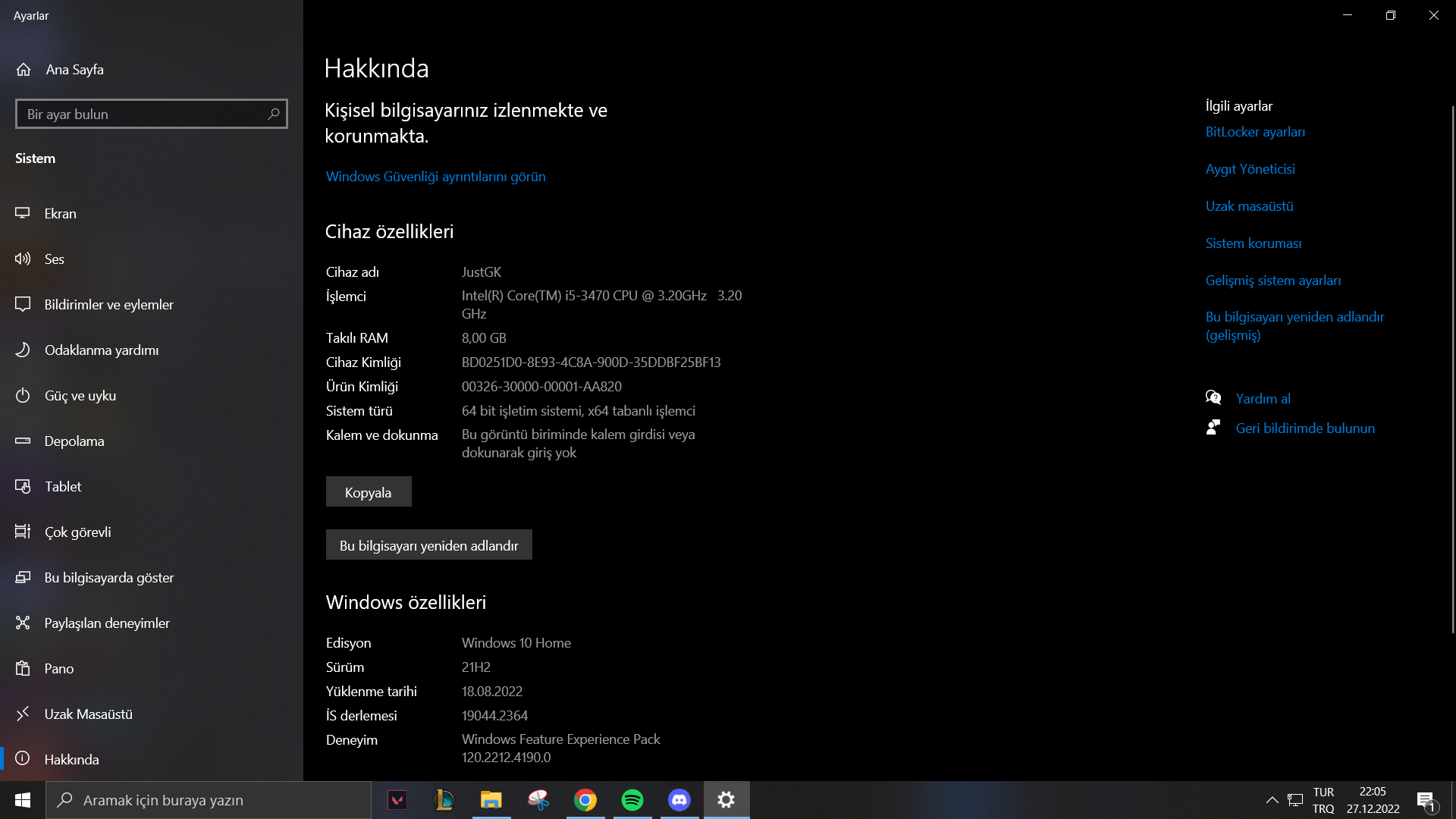This screenshot has width=1456, height=819.
Task: Open BitLocker ayarları link
Action: pyautogui.click(x=1255, y=131)
